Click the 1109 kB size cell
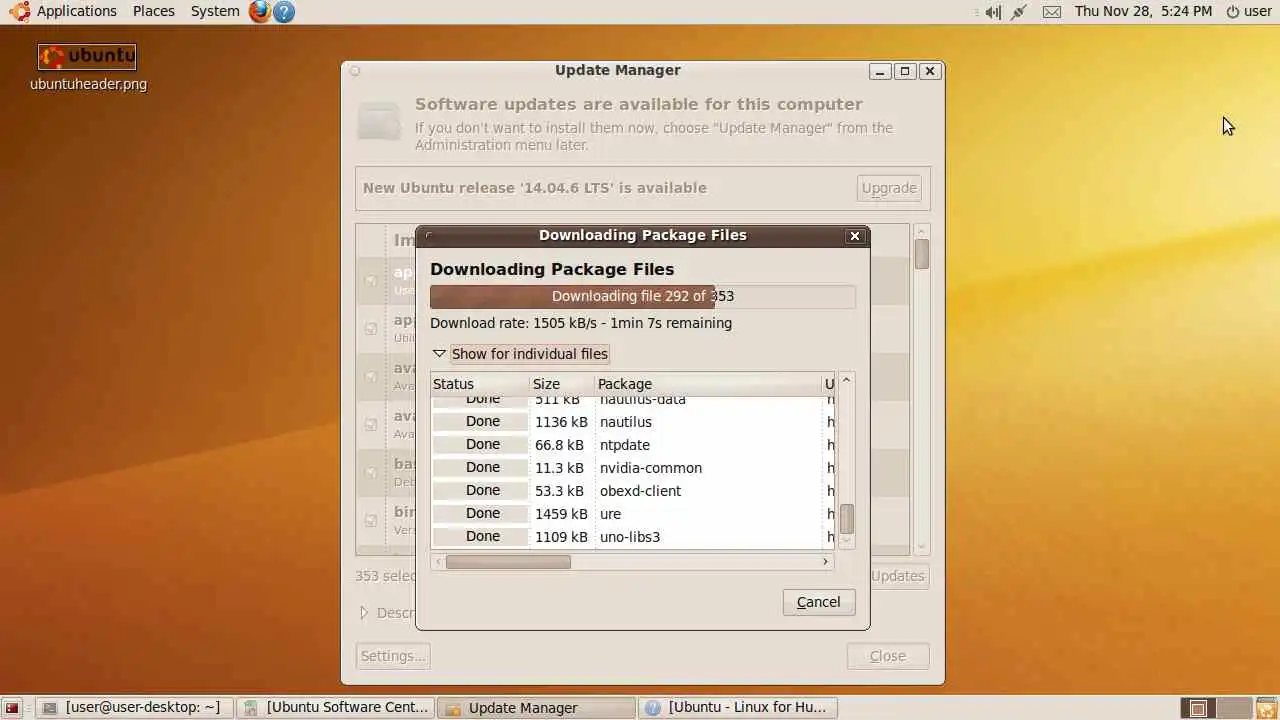 (x=561, y=537)
